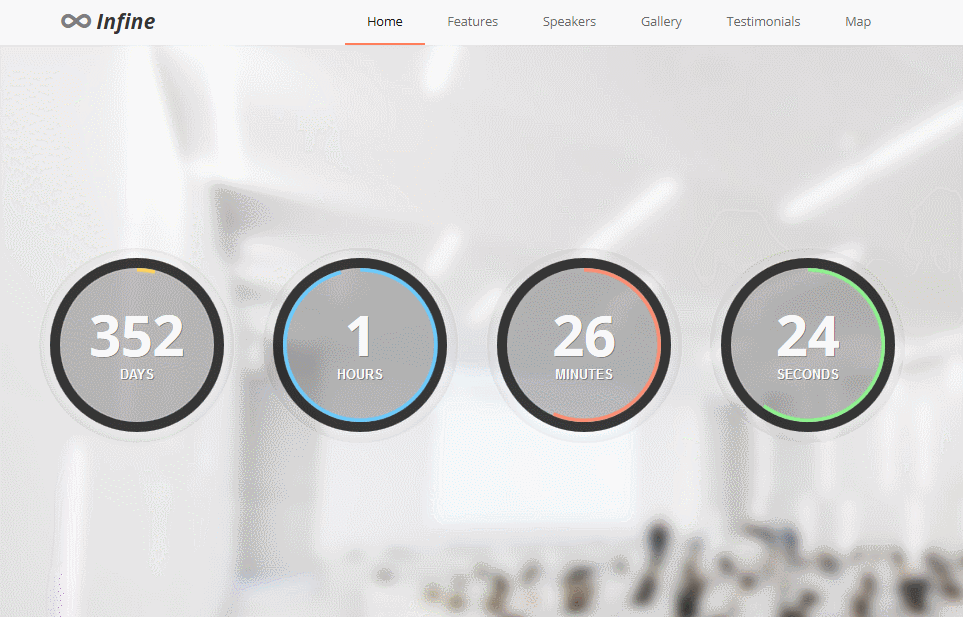Open the Gallery nav link
Viewport: 963px width, 617px height.
coord(661,21)
